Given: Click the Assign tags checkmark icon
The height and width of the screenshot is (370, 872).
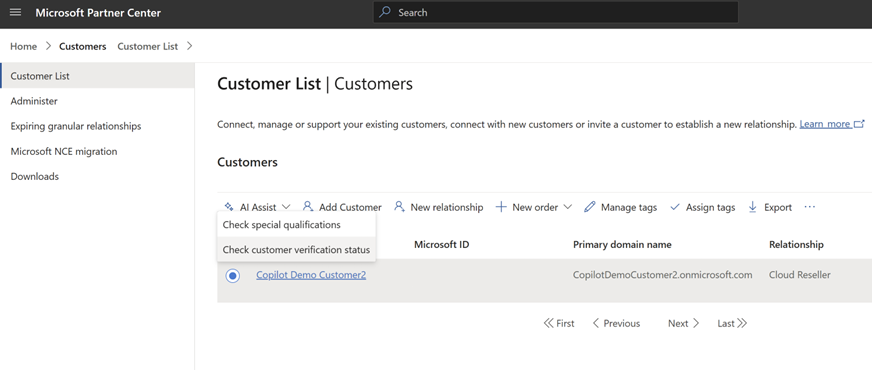Looking at the screenshot, I should (x=675, y=207).
